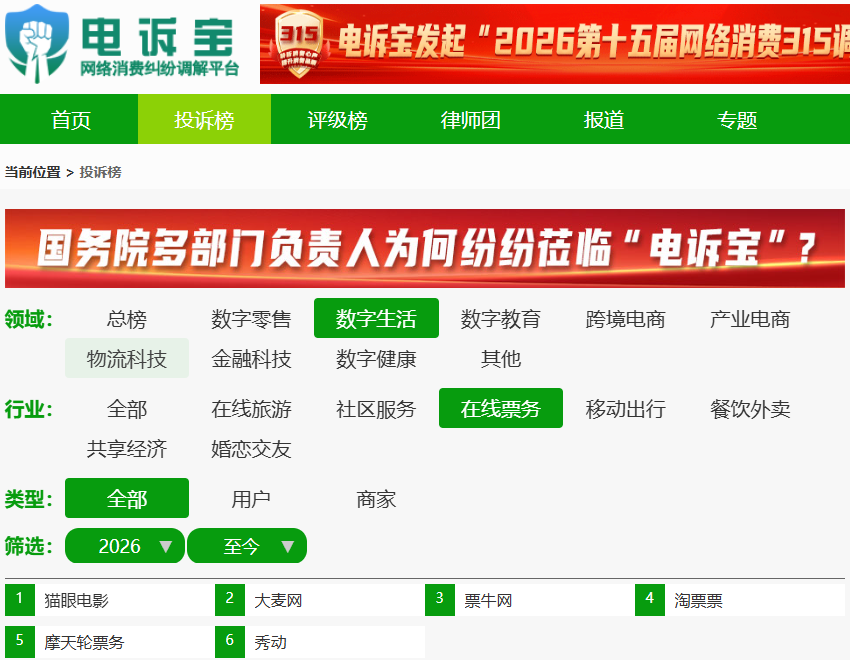
Task: Open the 评级榜 navigation tab
Action: 337,119
